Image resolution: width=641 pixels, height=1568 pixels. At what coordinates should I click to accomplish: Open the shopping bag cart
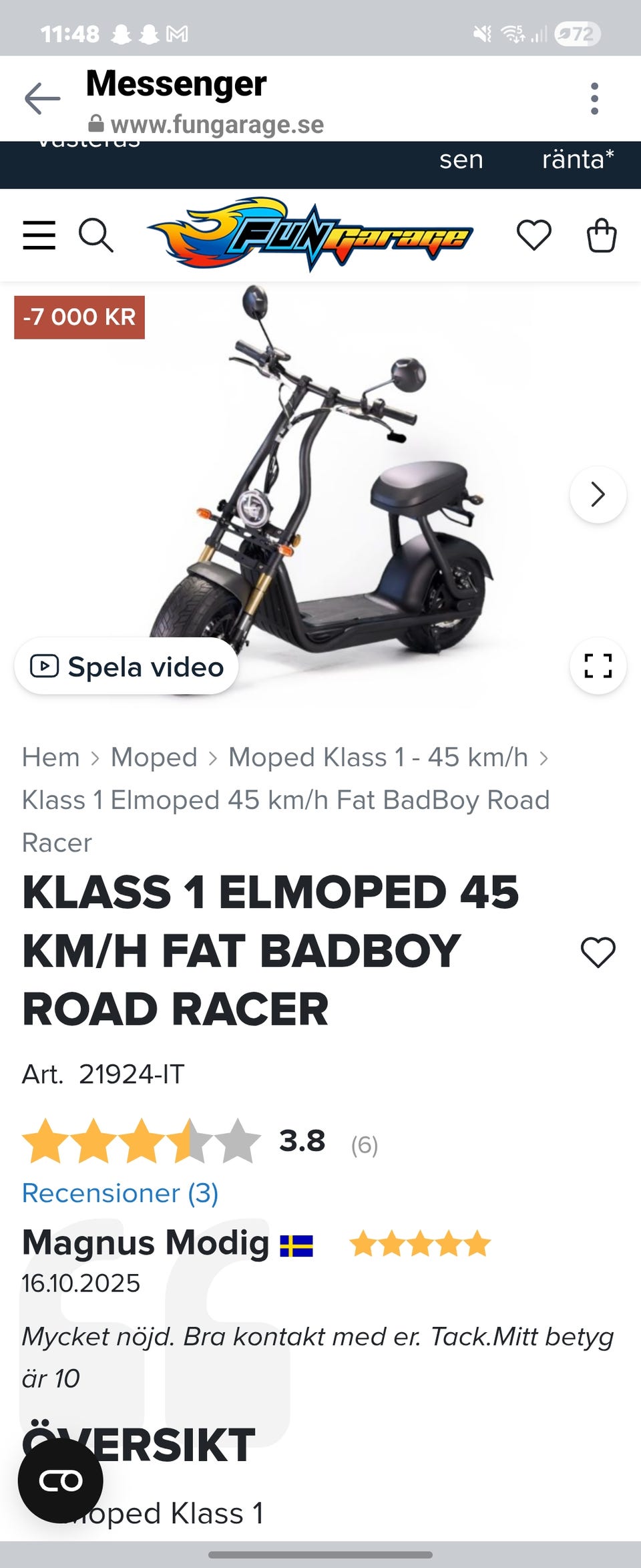601,235
